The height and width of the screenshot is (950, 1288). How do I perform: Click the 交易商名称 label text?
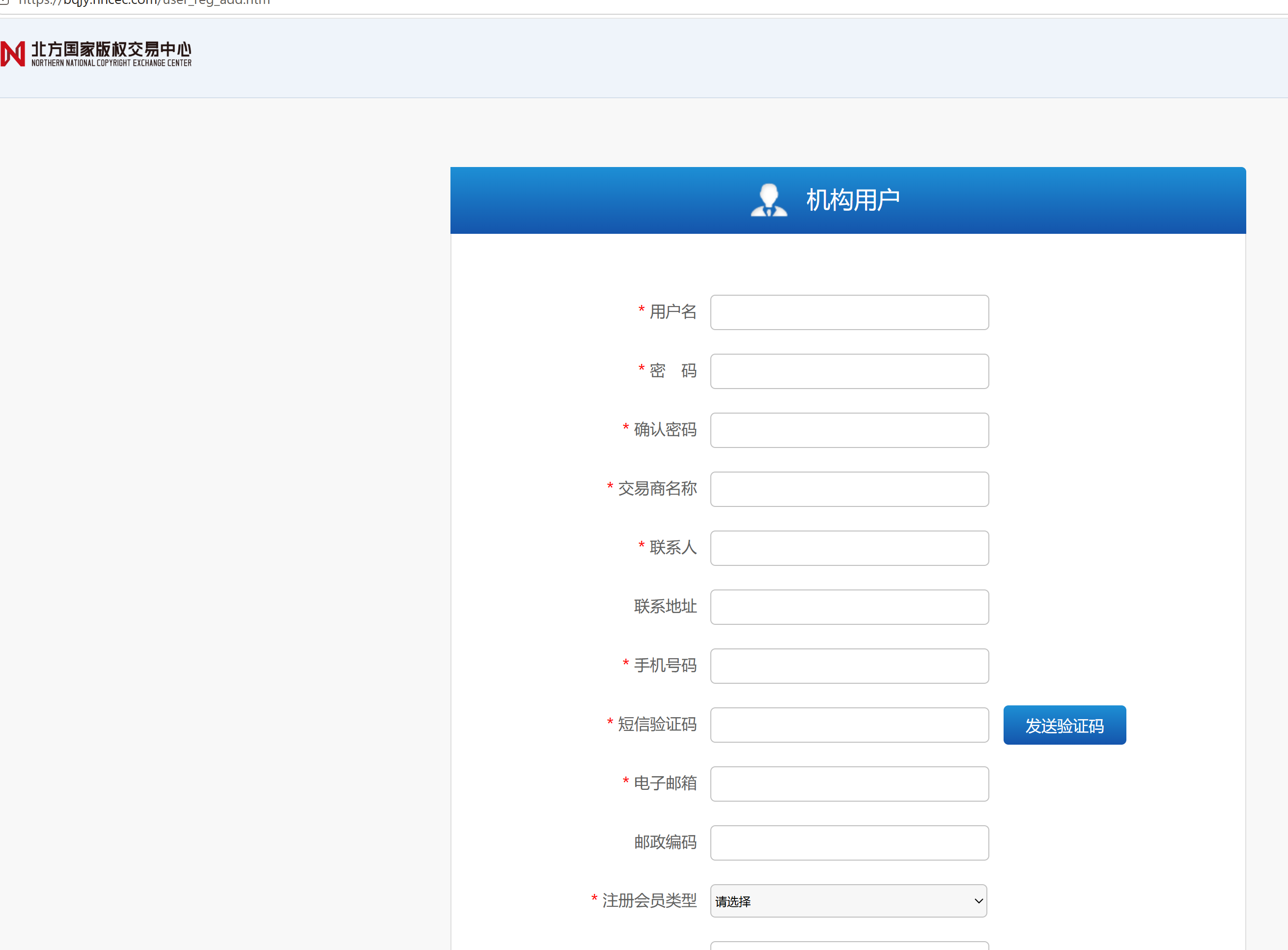(x=657, y=488)
